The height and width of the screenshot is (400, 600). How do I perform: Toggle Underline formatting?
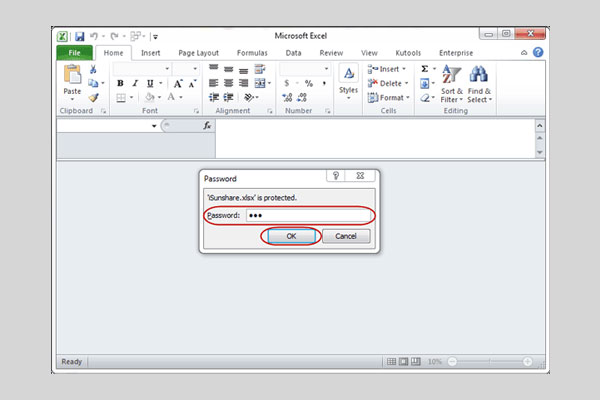[x=150, y=83]
